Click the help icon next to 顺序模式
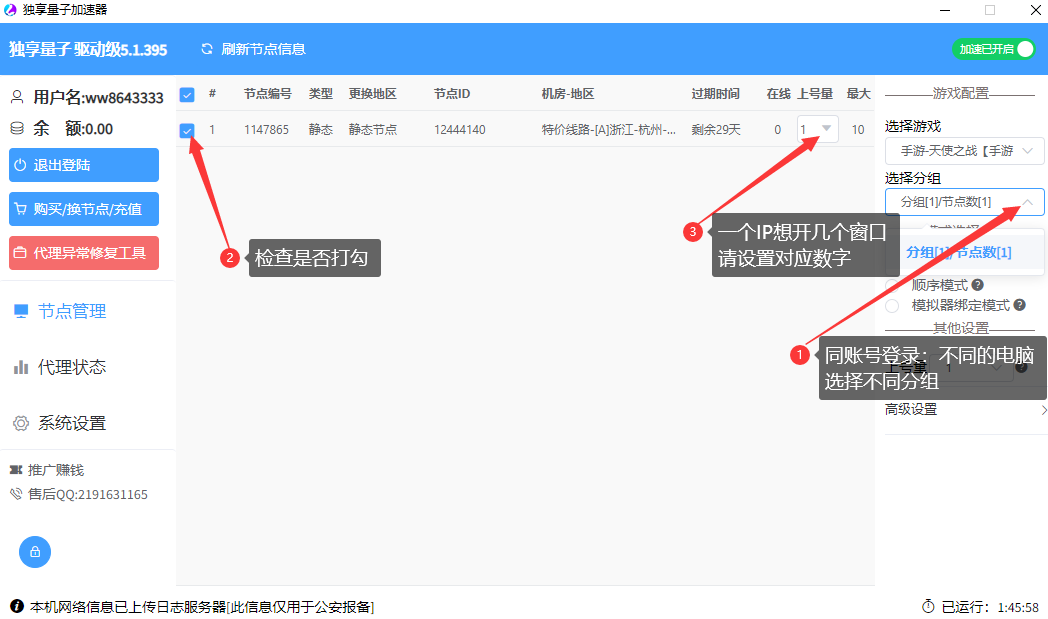 (977, 285)
